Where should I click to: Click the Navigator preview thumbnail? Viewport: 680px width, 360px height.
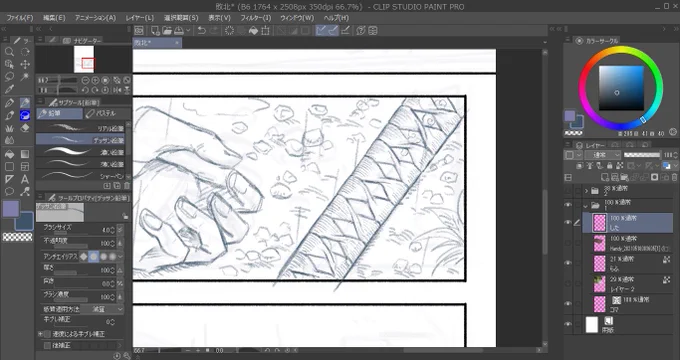(84, 59)
